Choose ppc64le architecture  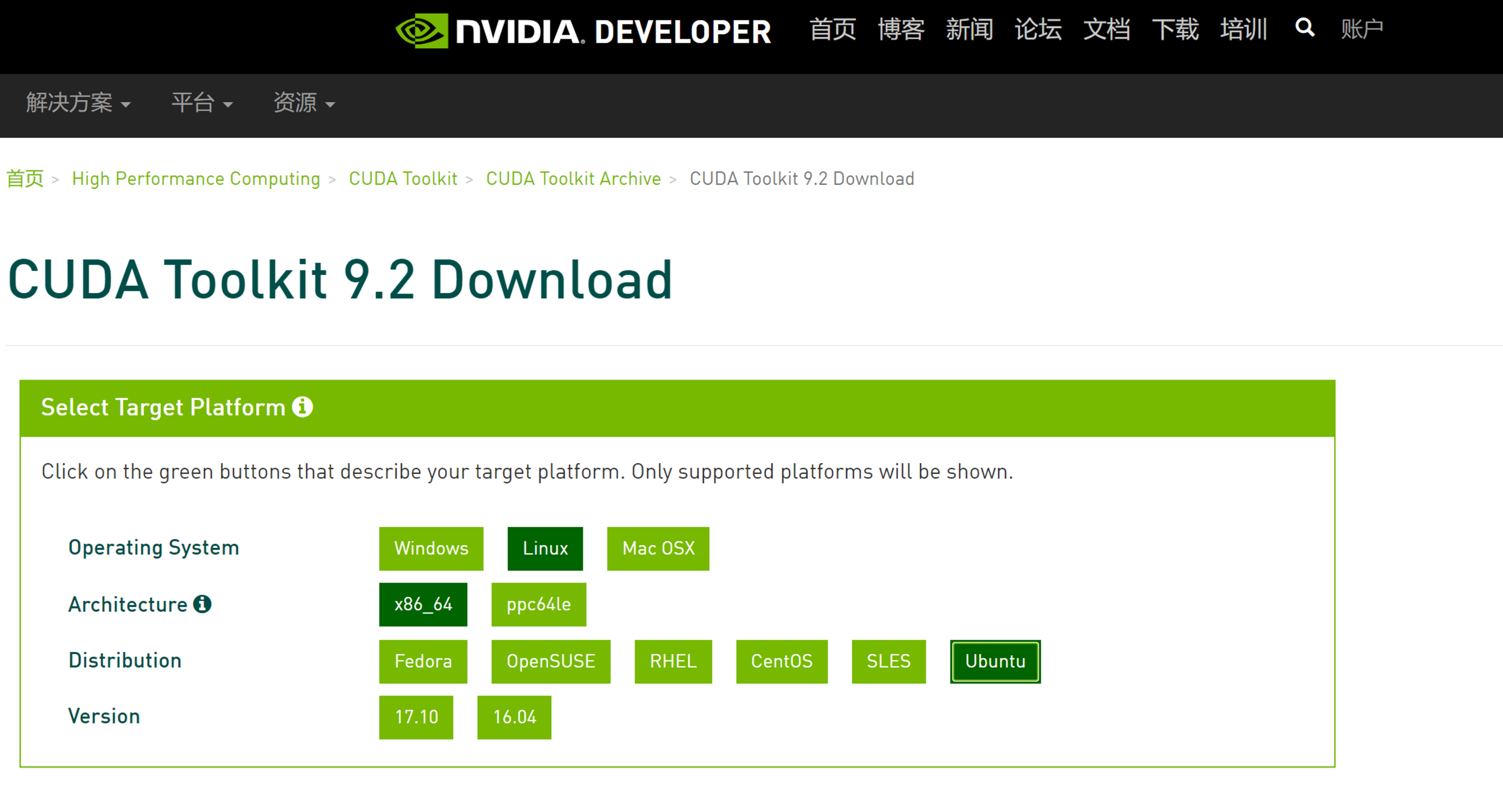(538, 604)
